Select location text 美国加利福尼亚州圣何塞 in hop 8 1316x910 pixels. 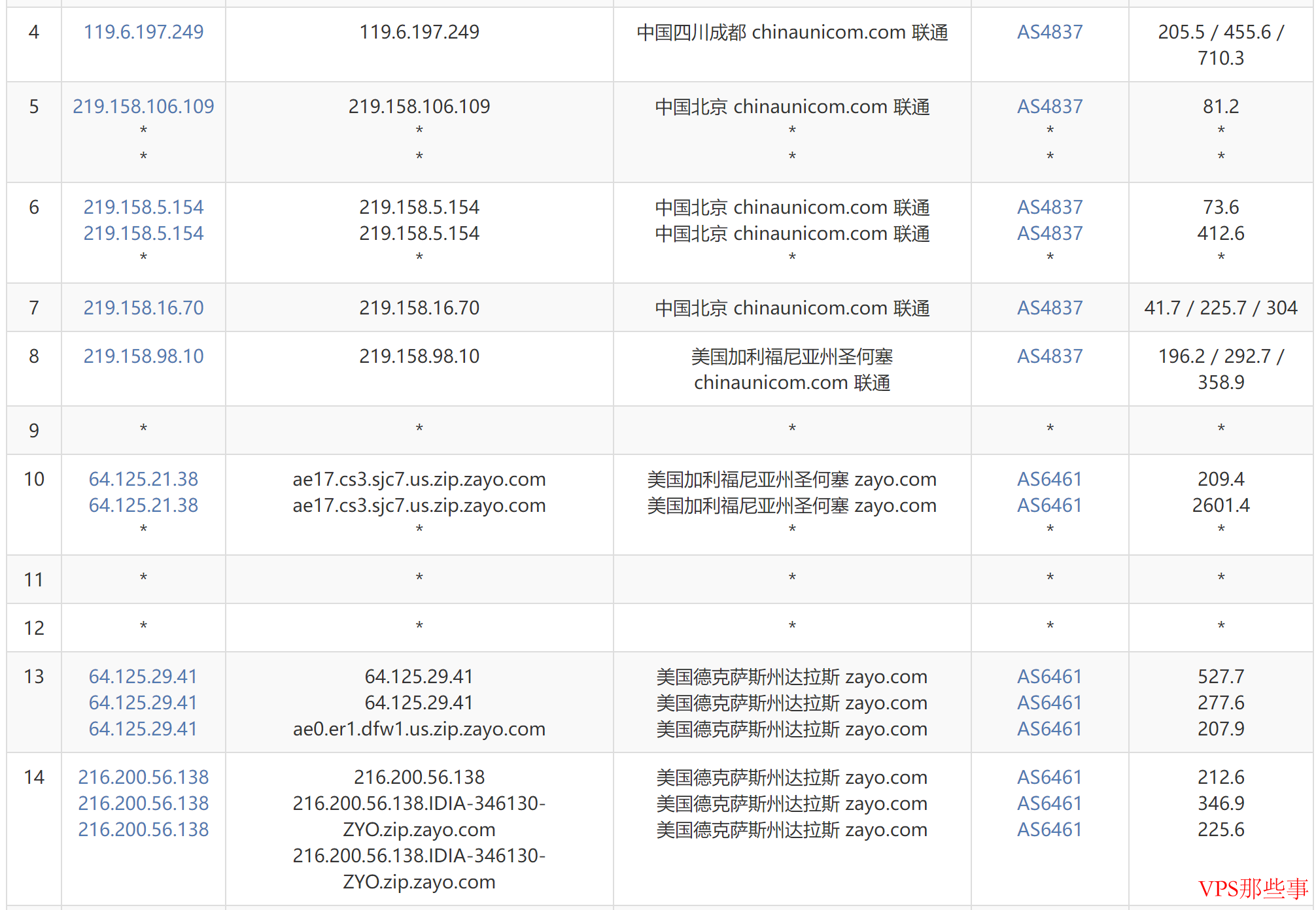tap(792, 356)
